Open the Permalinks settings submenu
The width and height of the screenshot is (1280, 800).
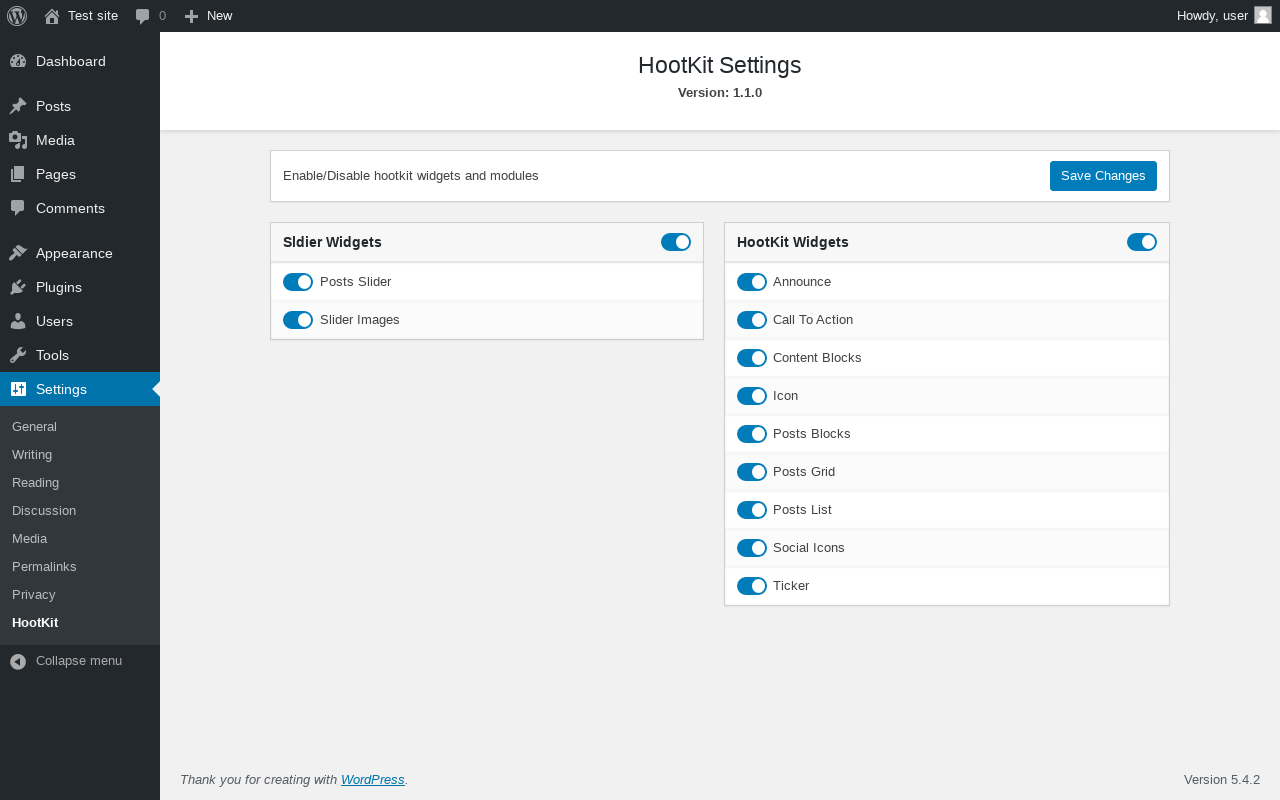pyautogui.click(x=44, y=566)
